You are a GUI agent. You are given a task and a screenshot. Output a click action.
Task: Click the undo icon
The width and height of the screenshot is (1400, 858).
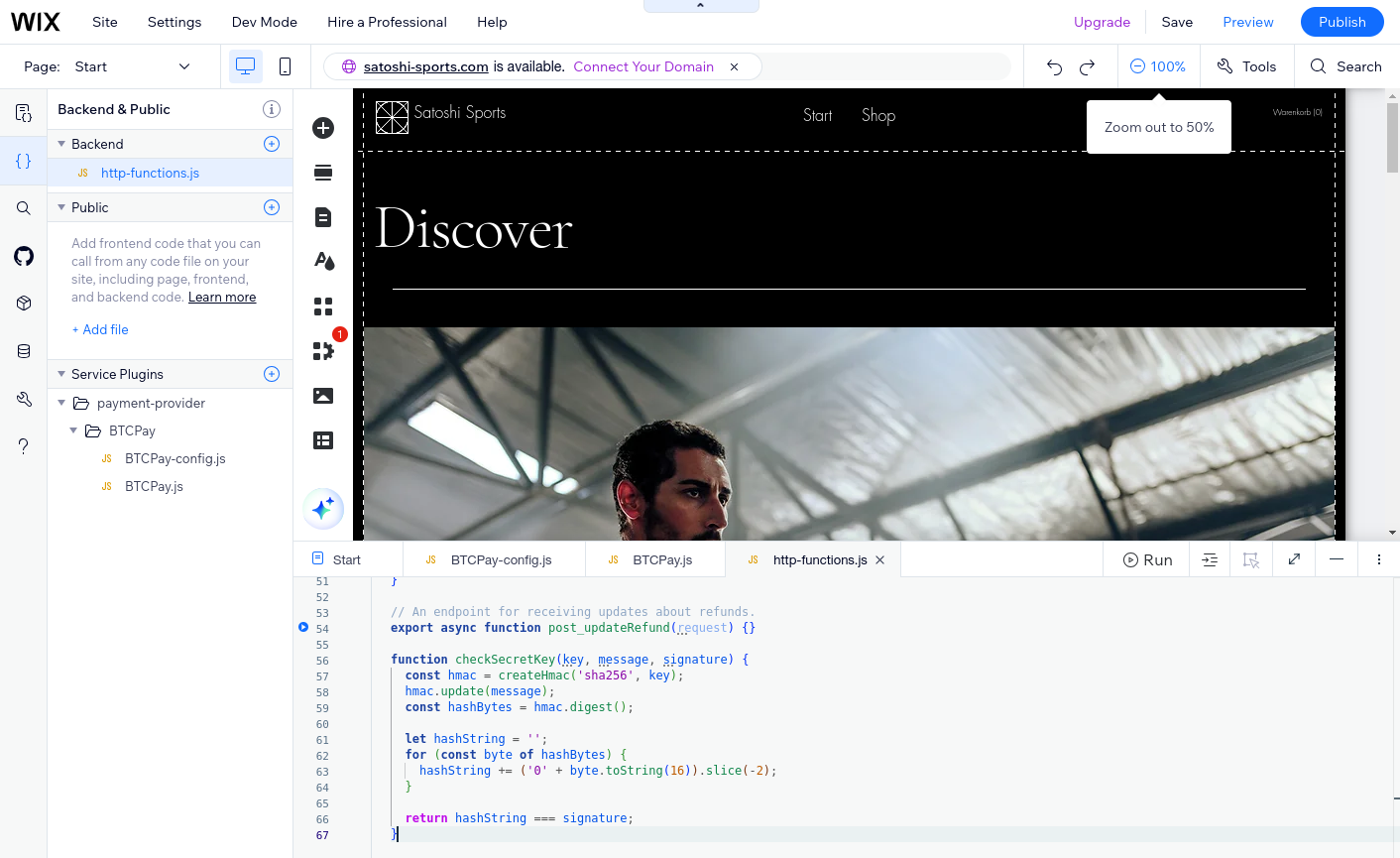click(1054, 65)
